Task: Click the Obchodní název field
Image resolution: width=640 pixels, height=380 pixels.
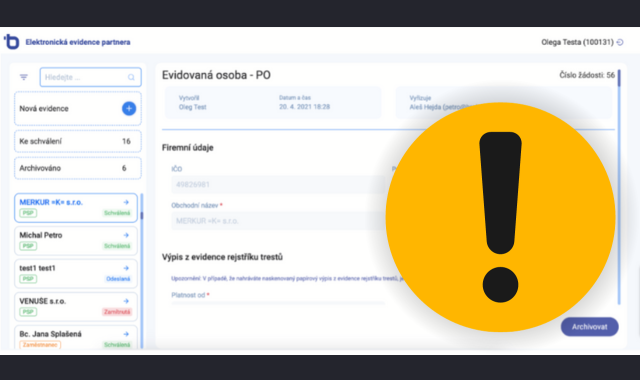Action: point(278,221)
